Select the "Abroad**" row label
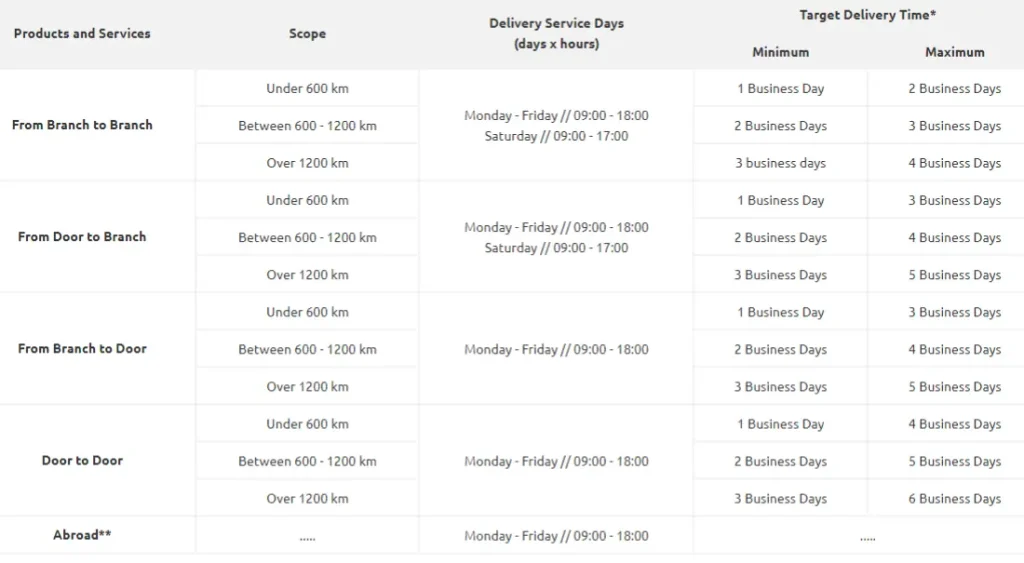Viewport: 1024px width, 563px height. pyautogui.click(x=82, y=535)
